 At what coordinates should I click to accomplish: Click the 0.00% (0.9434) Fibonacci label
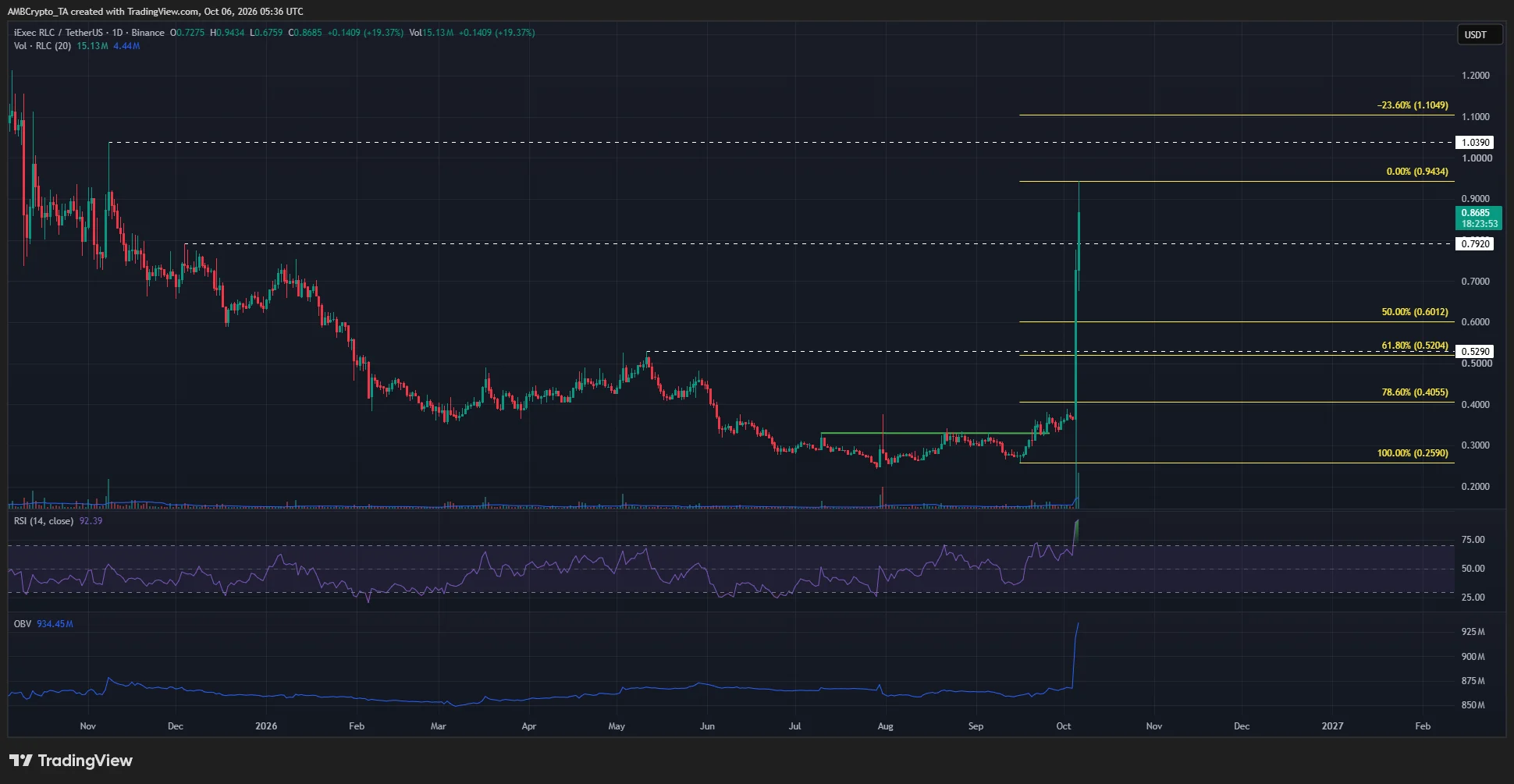point(1416,172)
